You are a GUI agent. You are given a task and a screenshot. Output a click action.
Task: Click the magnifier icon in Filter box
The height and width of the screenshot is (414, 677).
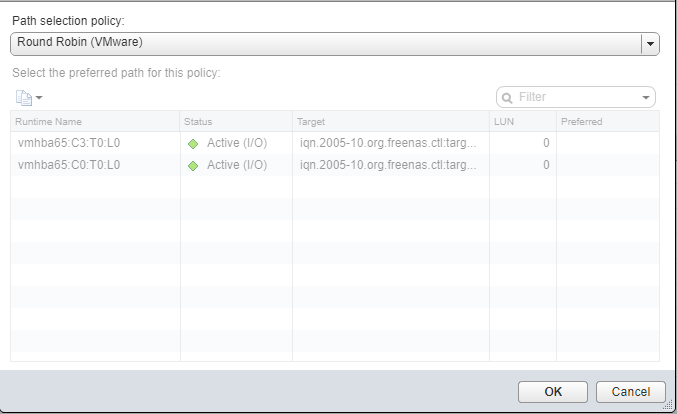(x=507, y=98)
